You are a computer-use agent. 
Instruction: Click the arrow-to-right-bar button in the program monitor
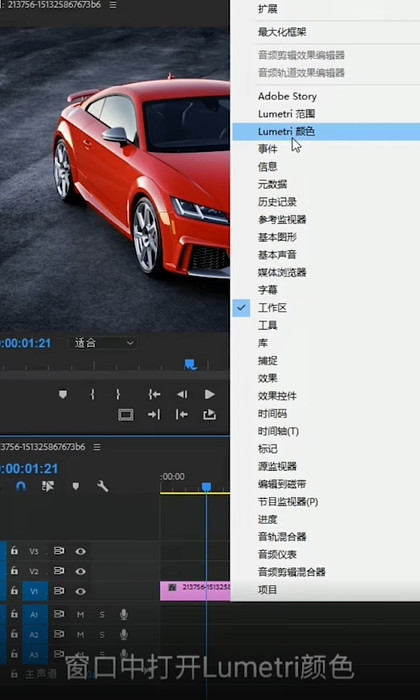click(154, 415)
